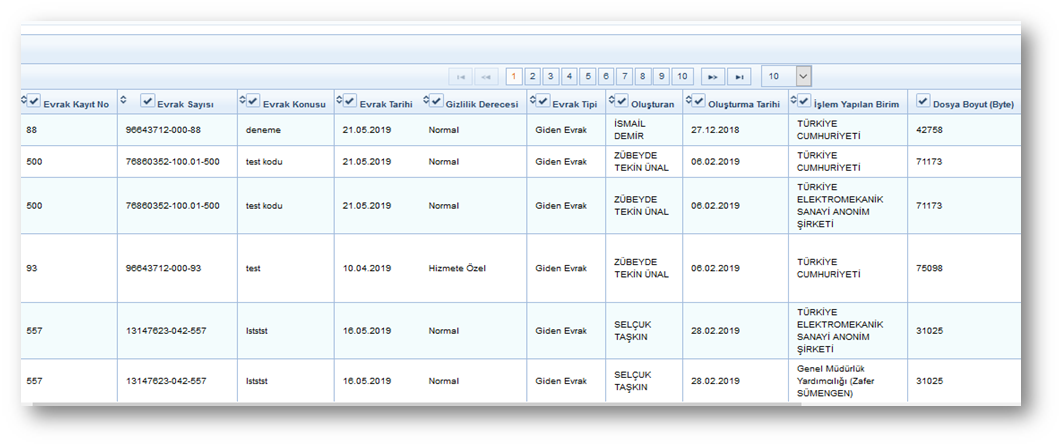Click the 'deneme' cell in Evrak Konusu
The height and width of the screenshot is (448, 1063).
click(x=264, y=130)
